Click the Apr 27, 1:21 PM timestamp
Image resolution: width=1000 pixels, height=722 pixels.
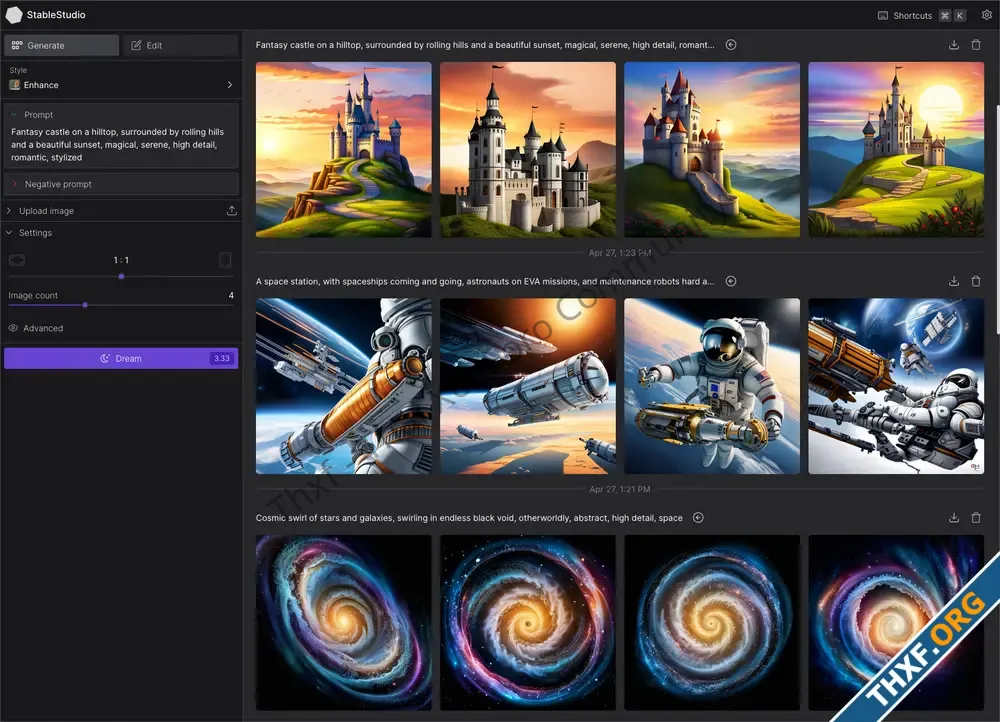[620, 489]
